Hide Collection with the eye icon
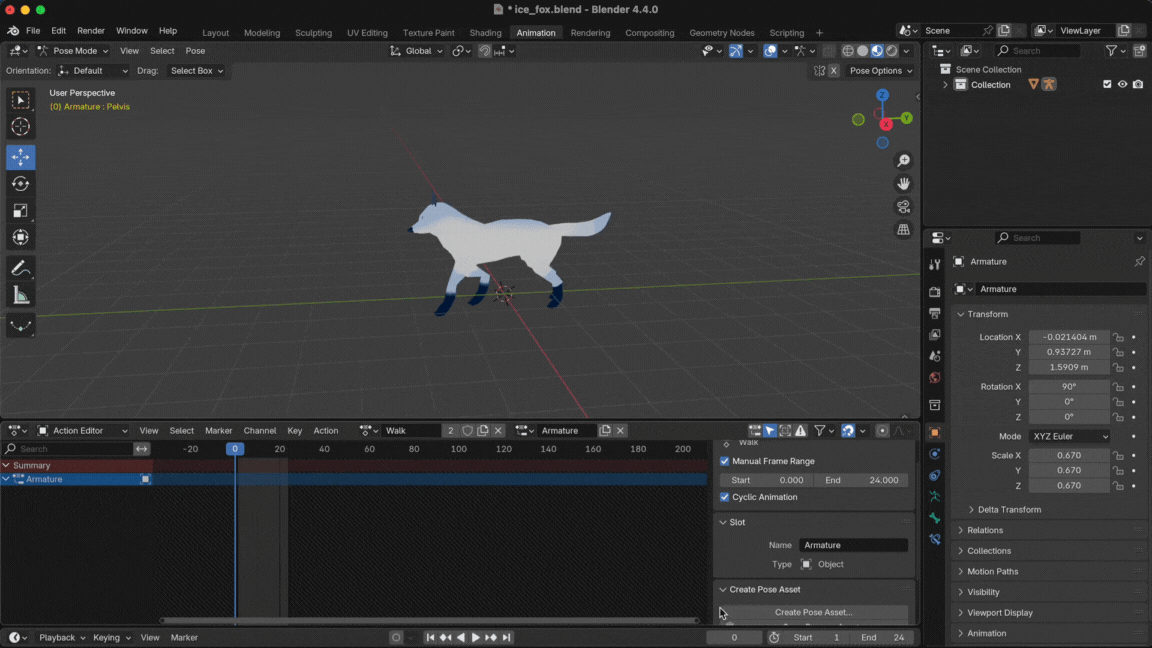 tap(1122, 84)
